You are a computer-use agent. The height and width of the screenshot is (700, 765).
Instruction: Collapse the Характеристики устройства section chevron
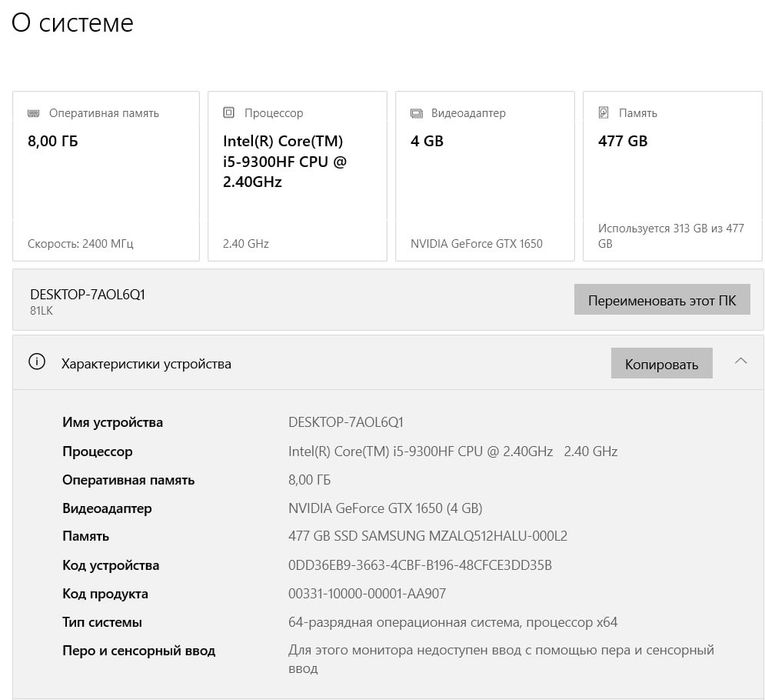(x=741, y=361)
